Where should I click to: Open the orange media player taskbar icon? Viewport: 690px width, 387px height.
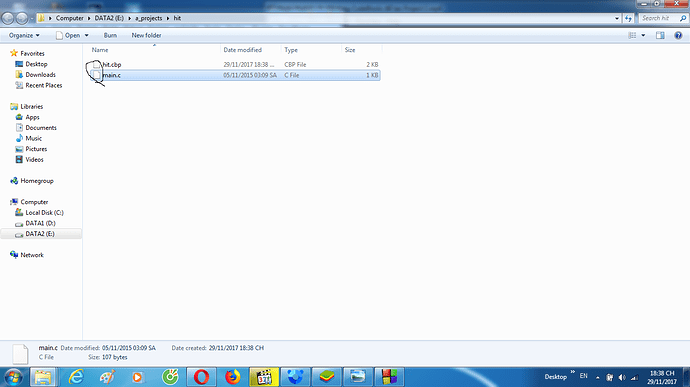pos(137,377)
